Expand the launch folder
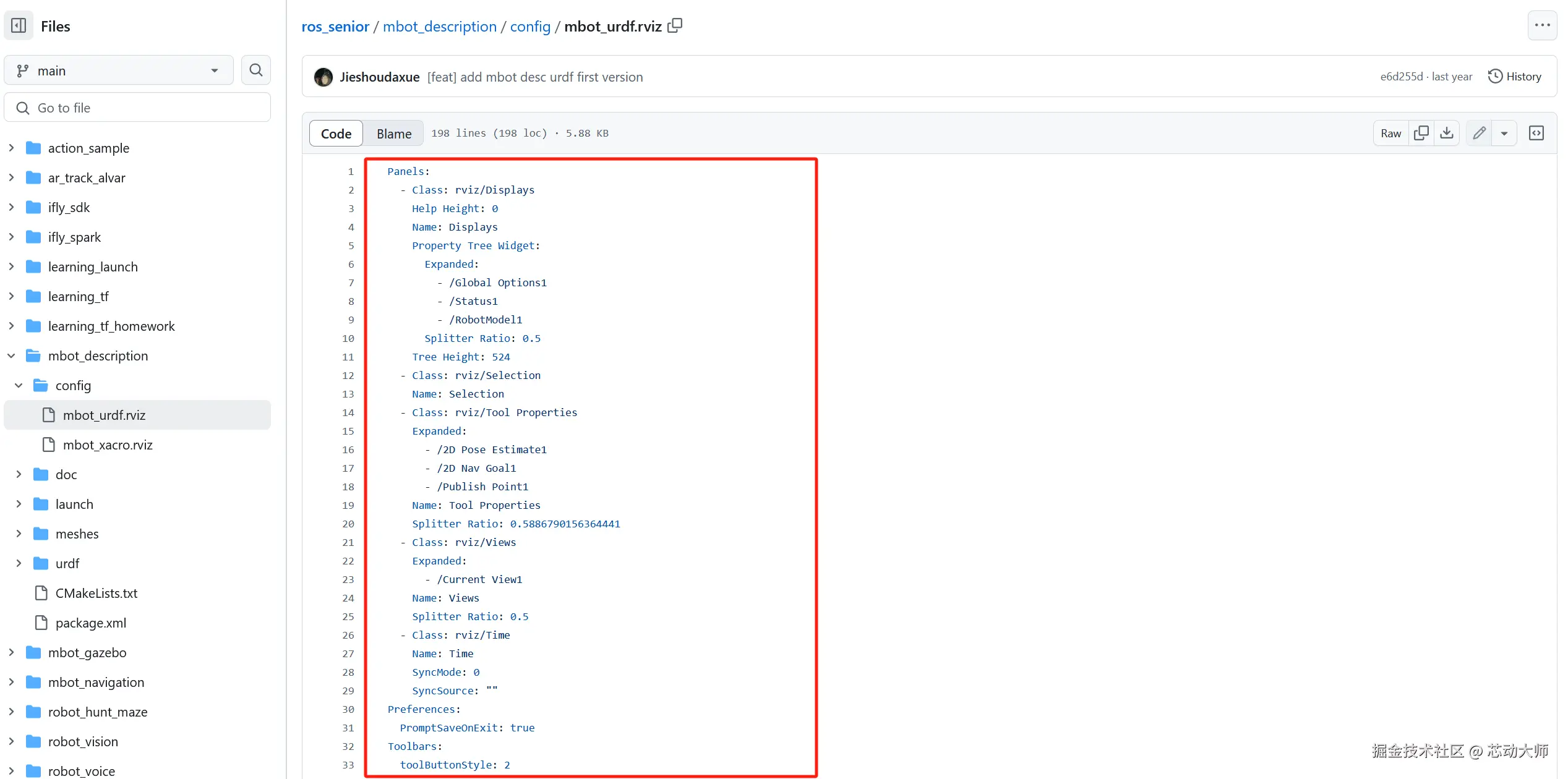The image size is (1568, 779). (x=19, y=504)
